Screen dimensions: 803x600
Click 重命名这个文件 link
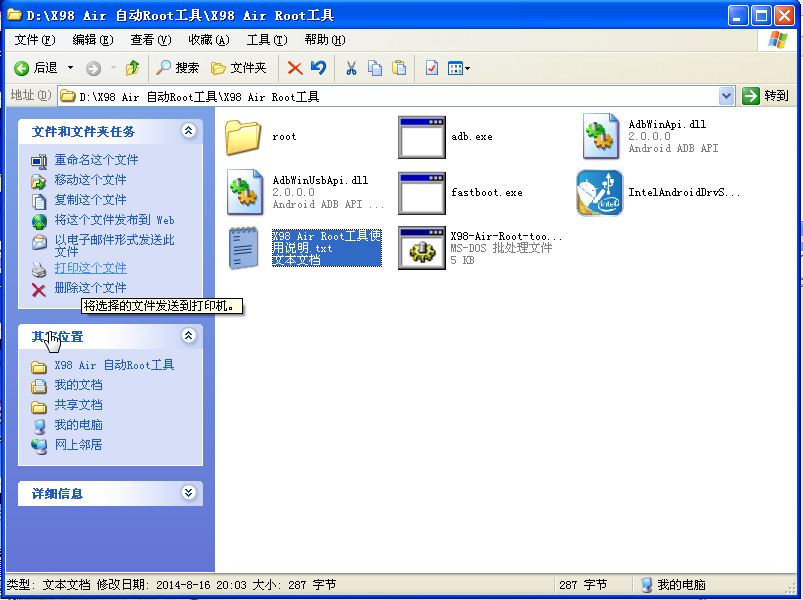tap(96, 160)
